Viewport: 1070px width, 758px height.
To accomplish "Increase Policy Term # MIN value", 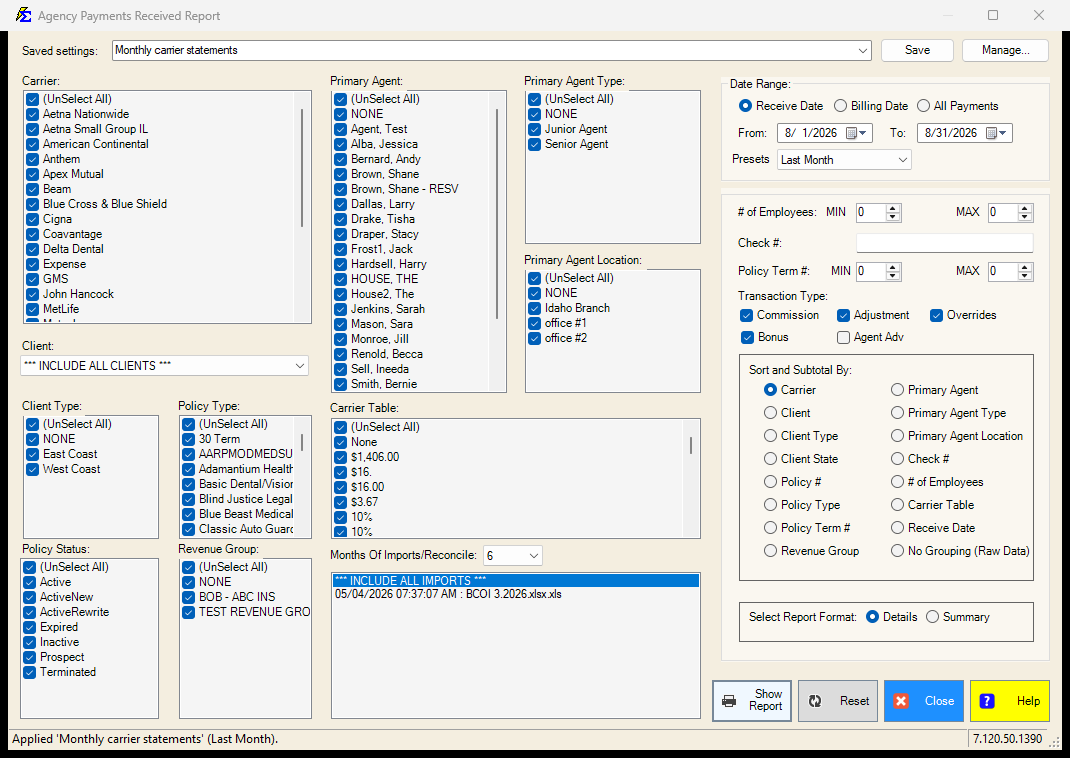I will (893, 267).
